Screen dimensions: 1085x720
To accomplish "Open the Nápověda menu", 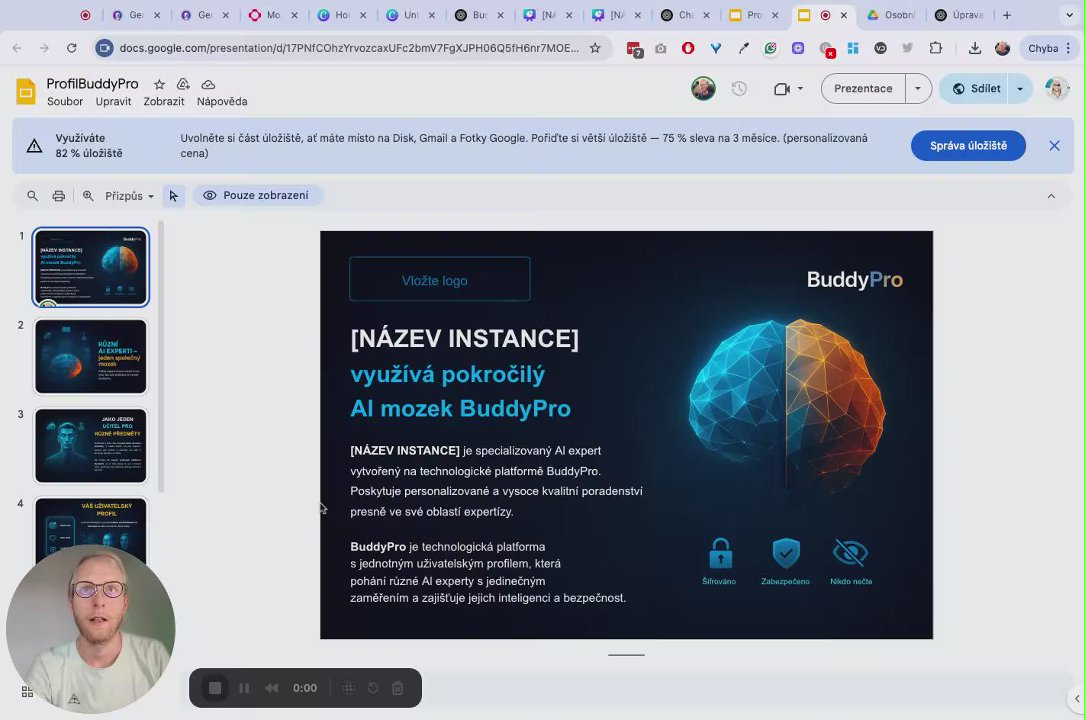I will tap(222, 101).
